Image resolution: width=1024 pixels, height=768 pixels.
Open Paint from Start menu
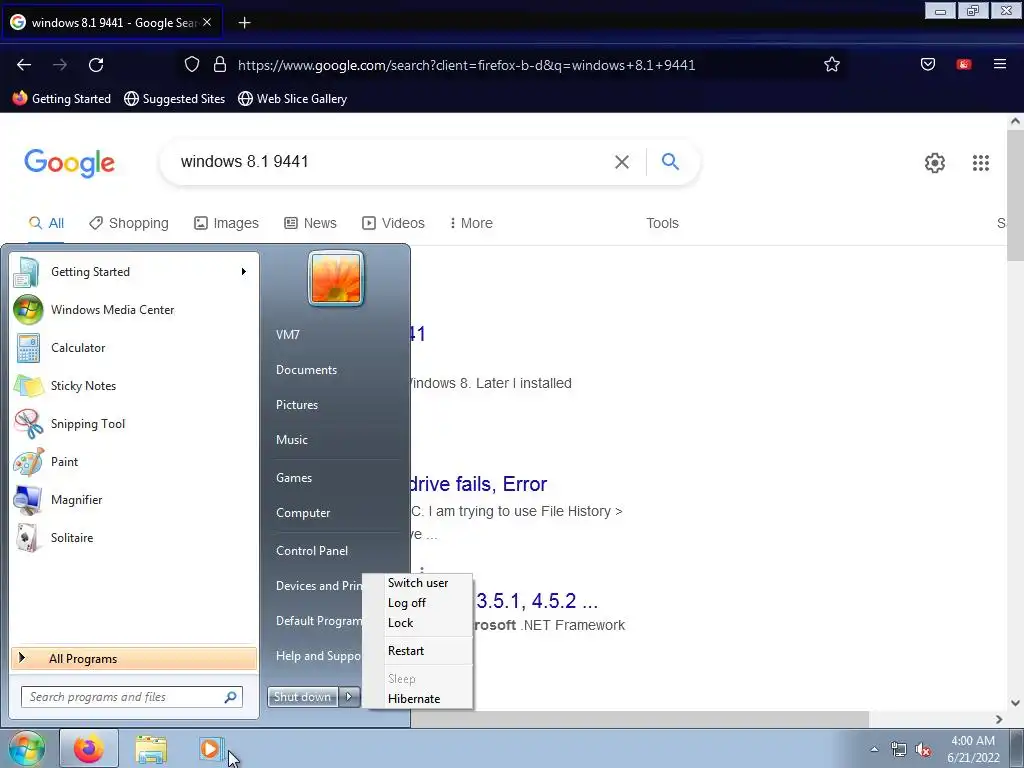click(x=134, y=461)
